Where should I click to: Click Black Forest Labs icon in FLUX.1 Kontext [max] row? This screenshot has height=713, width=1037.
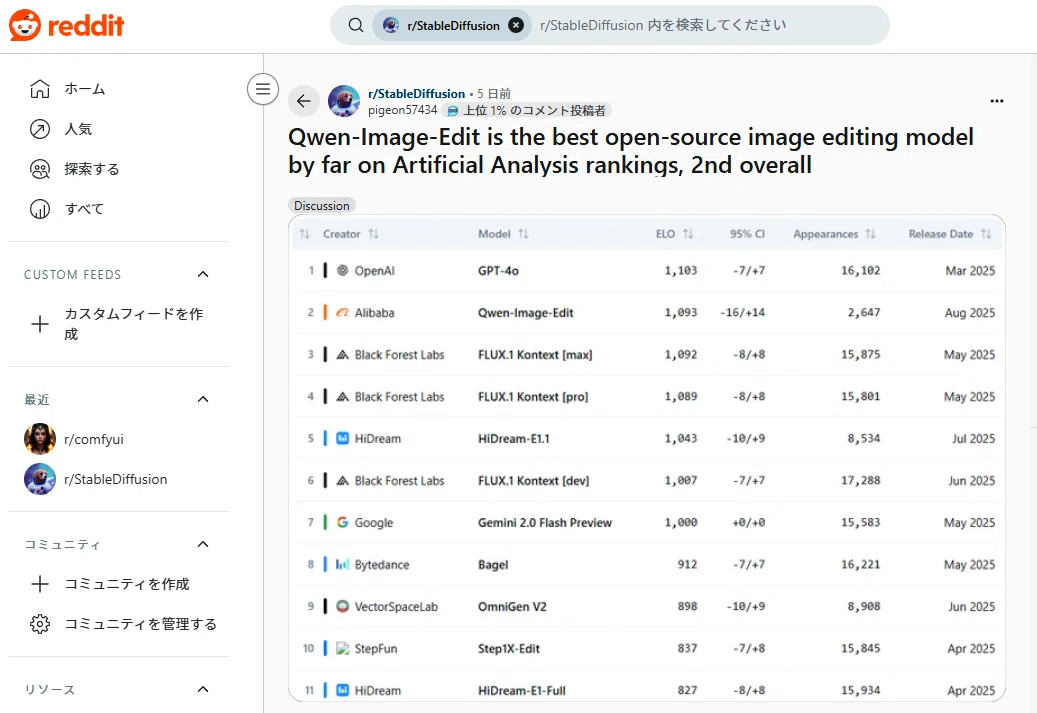coord(343,355)
